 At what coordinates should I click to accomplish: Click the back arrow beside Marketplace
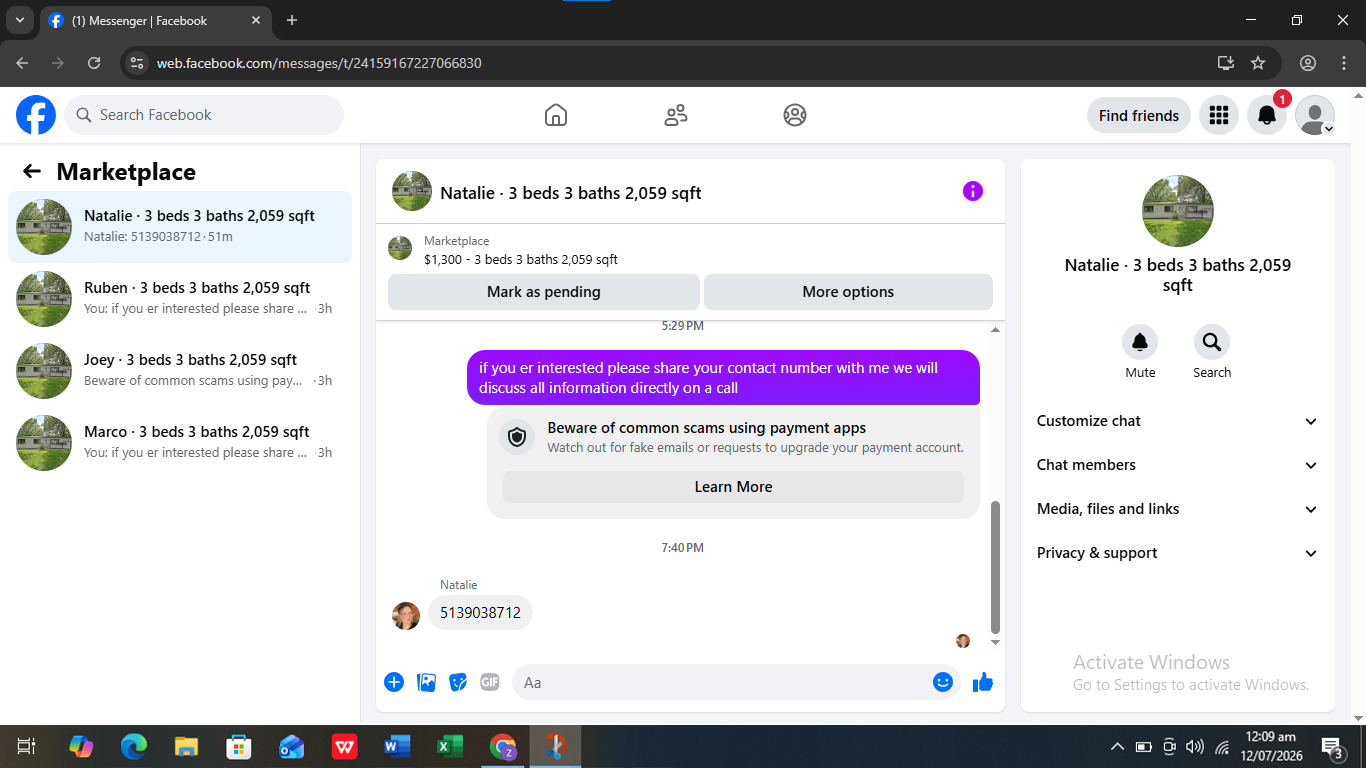[x=32, y=171]
